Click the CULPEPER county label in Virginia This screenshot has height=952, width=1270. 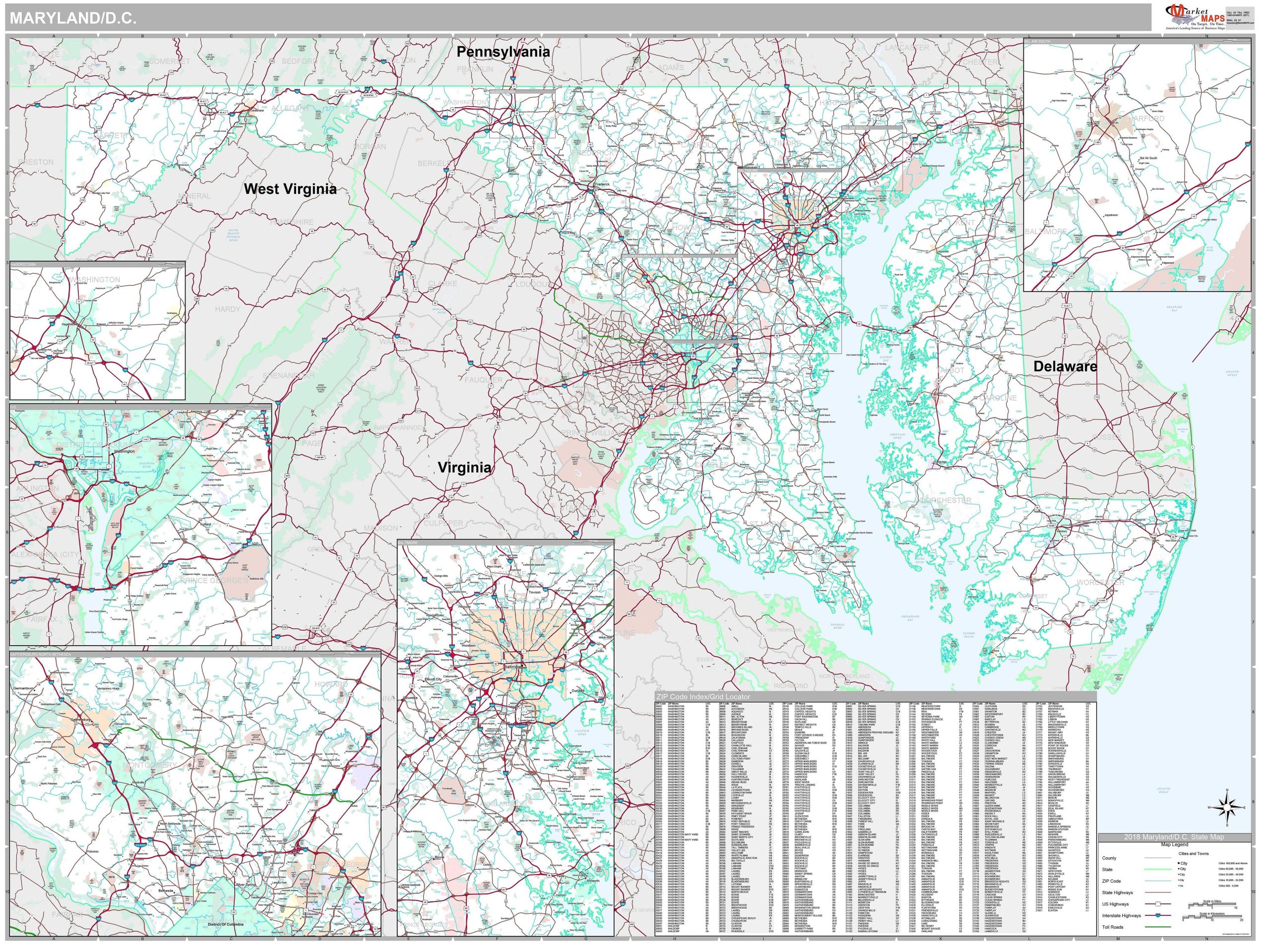[x=443, y=523]
